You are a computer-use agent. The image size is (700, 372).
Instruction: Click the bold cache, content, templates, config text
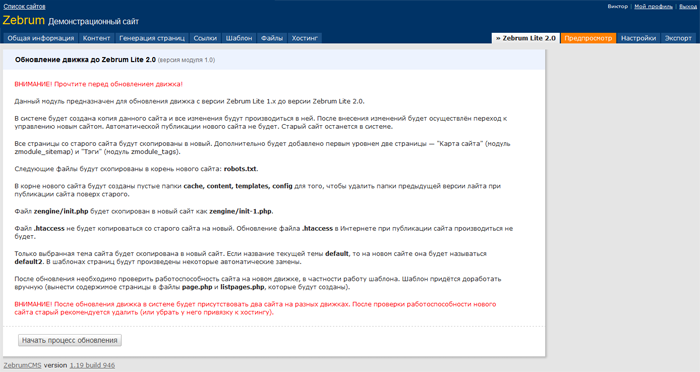click(238, 186)
